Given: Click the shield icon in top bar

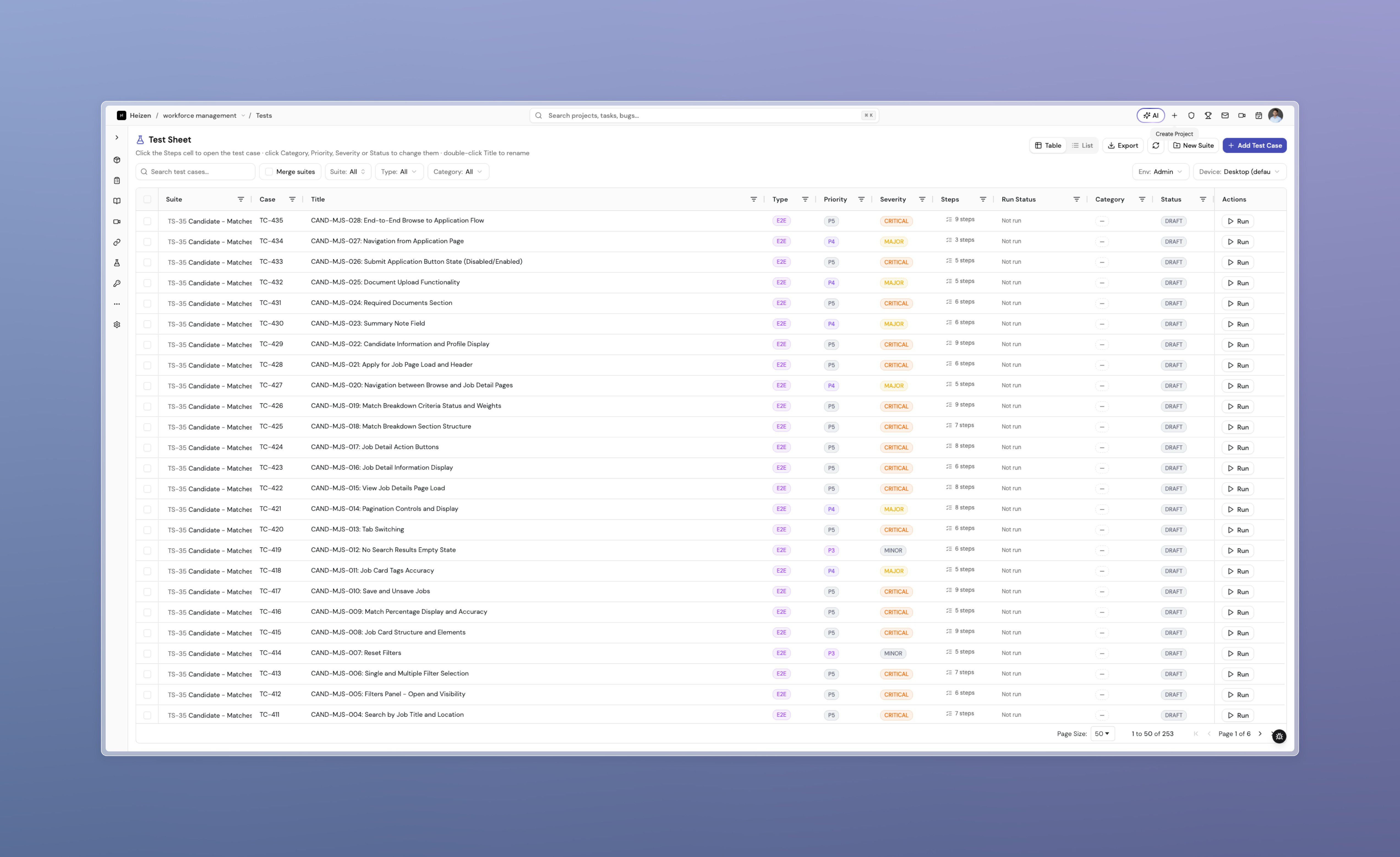Looking at the screenshot, I should point(1191,115).
